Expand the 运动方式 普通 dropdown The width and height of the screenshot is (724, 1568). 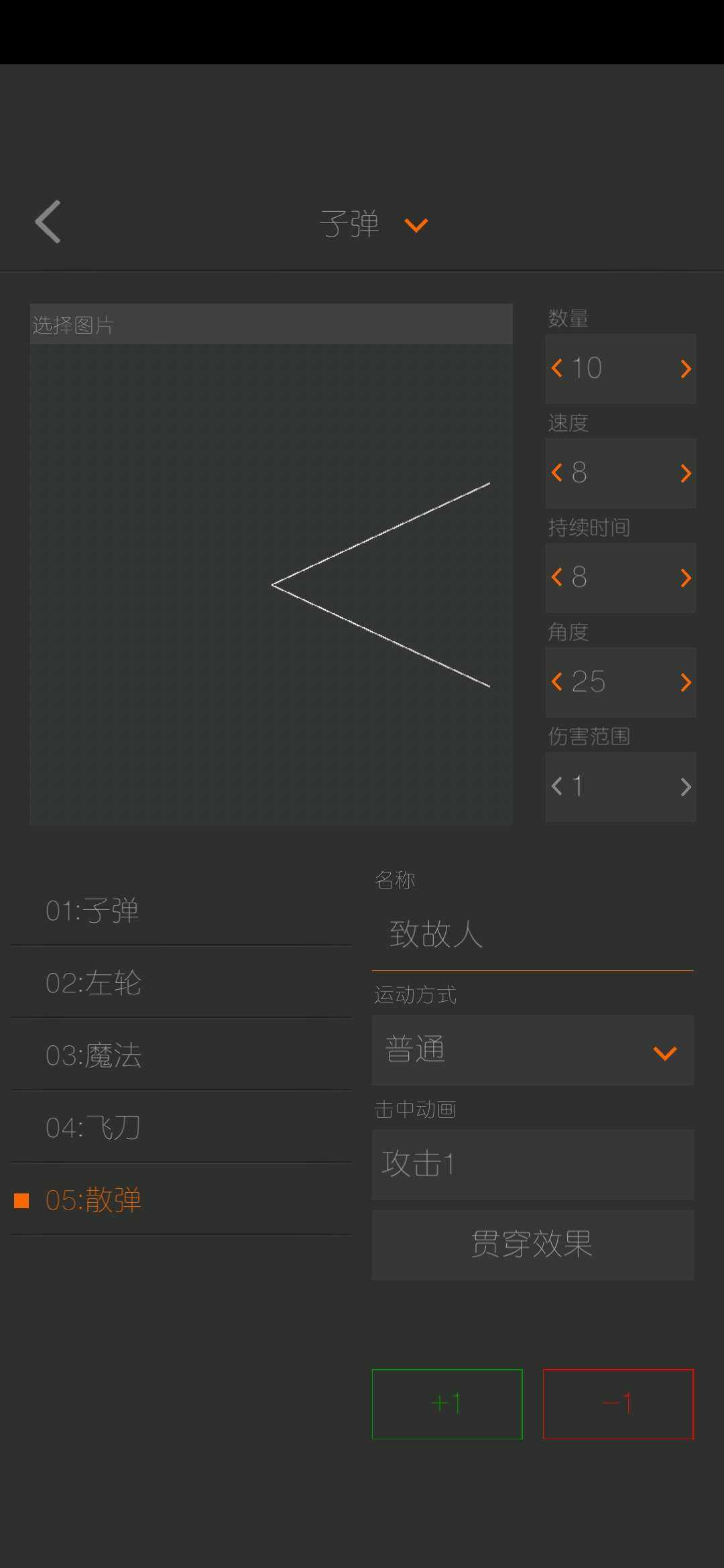pos(533,1050)
